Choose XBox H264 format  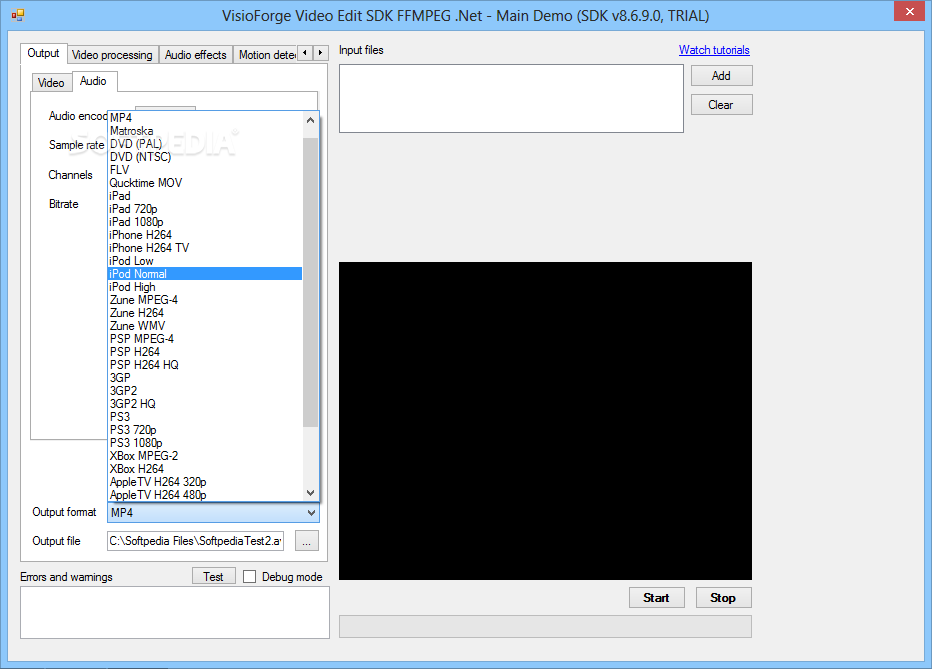pyautogui.click(x=205, y=469)
